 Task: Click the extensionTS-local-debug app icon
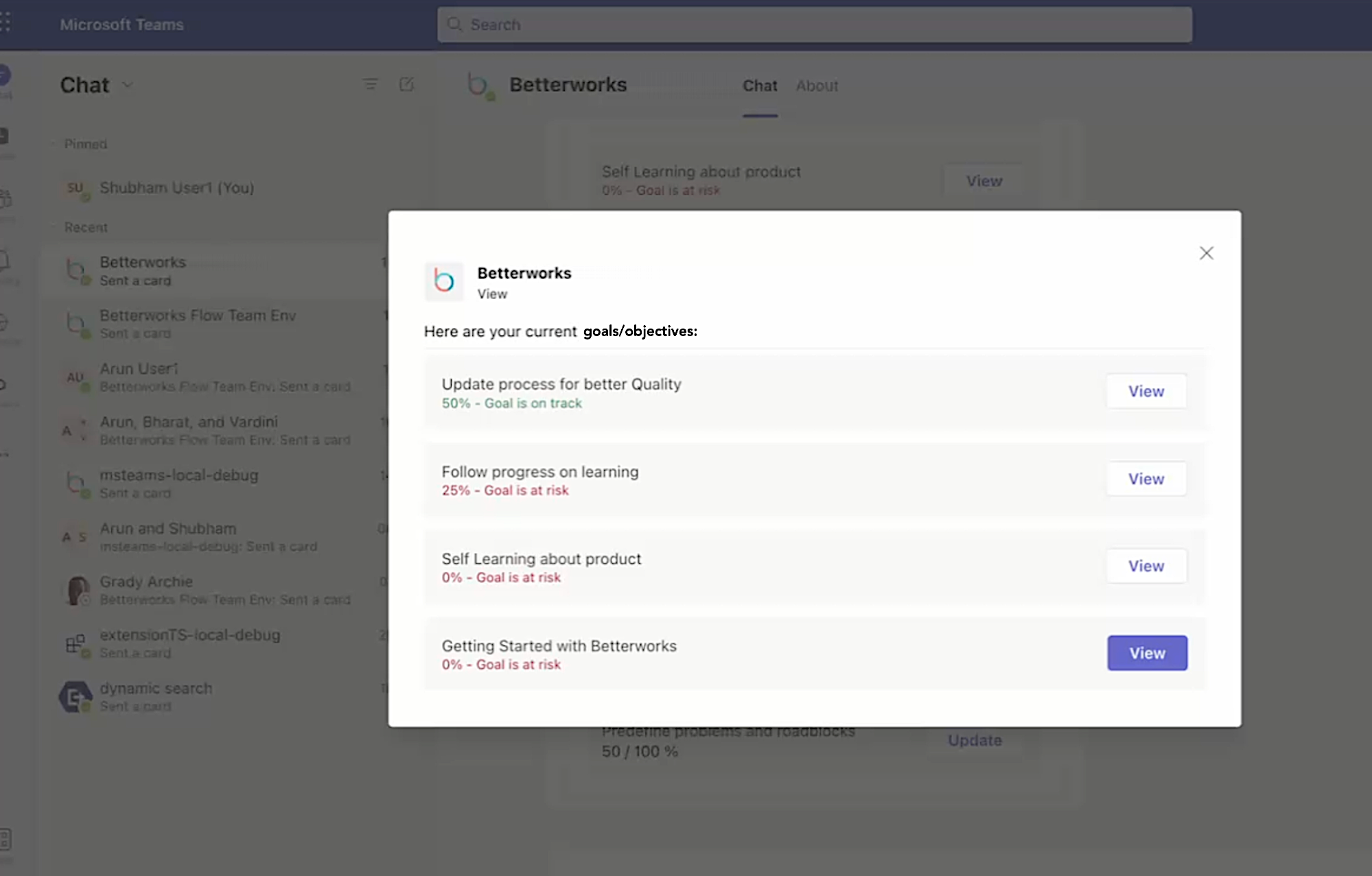[x=75, y=643]
